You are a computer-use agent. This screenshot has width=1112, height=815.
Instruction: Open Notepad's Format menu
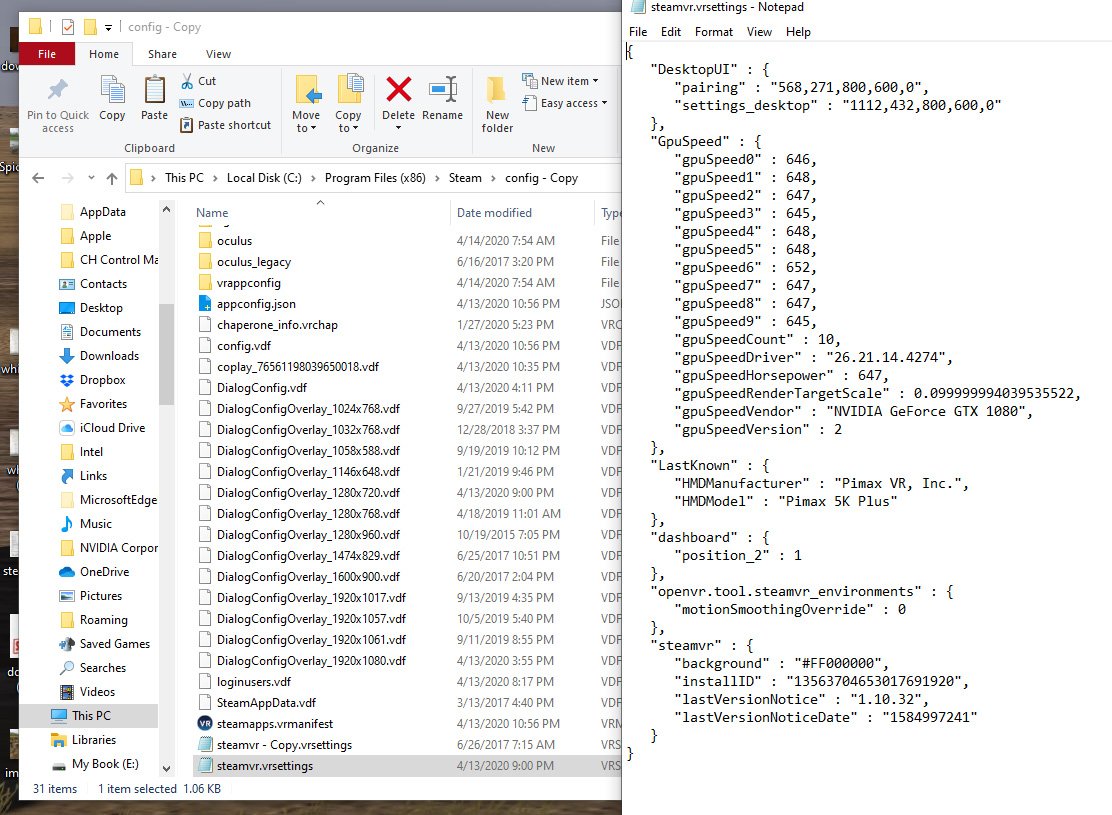[x=713, y=32]
